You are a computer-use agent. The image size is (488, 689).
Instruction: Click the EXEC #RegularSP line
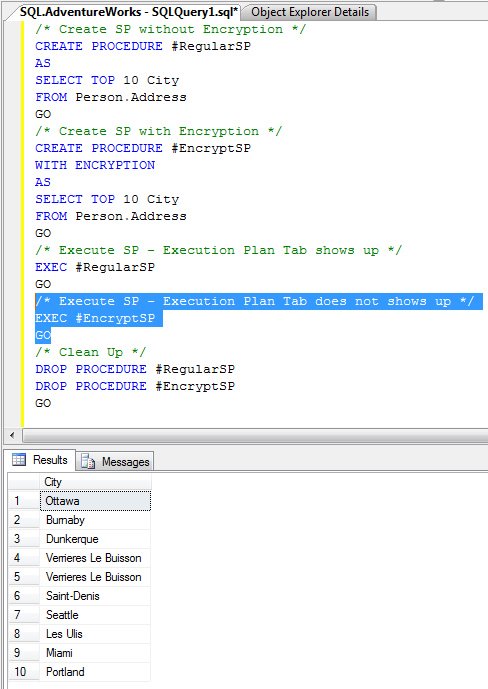click(x=95, y=267)
